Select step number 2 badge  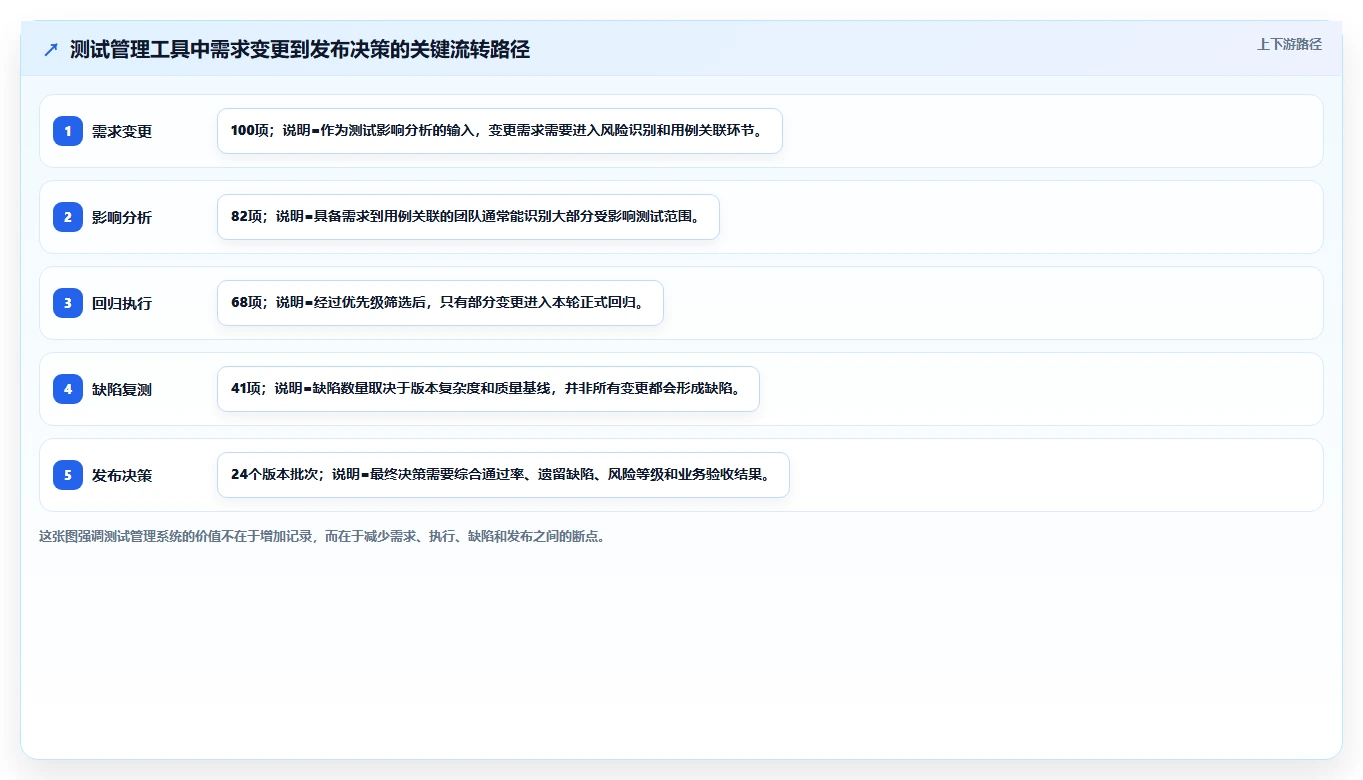pos(68,217)
